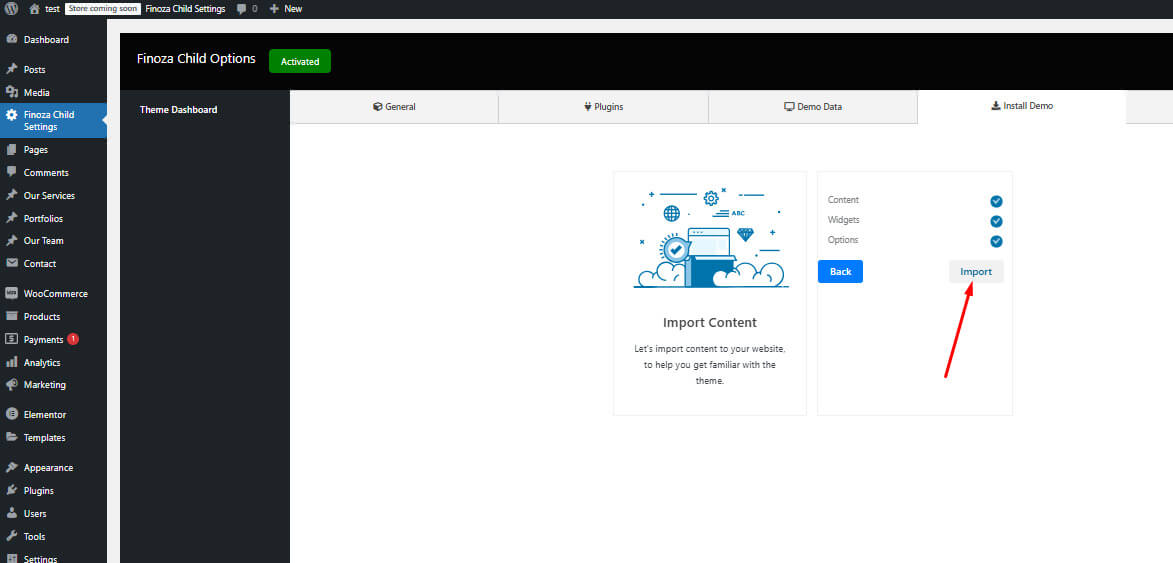Click the Finoza Child Settings gear icon
1173x563 pixels.
pyautogui.click(x=11, y=115)
